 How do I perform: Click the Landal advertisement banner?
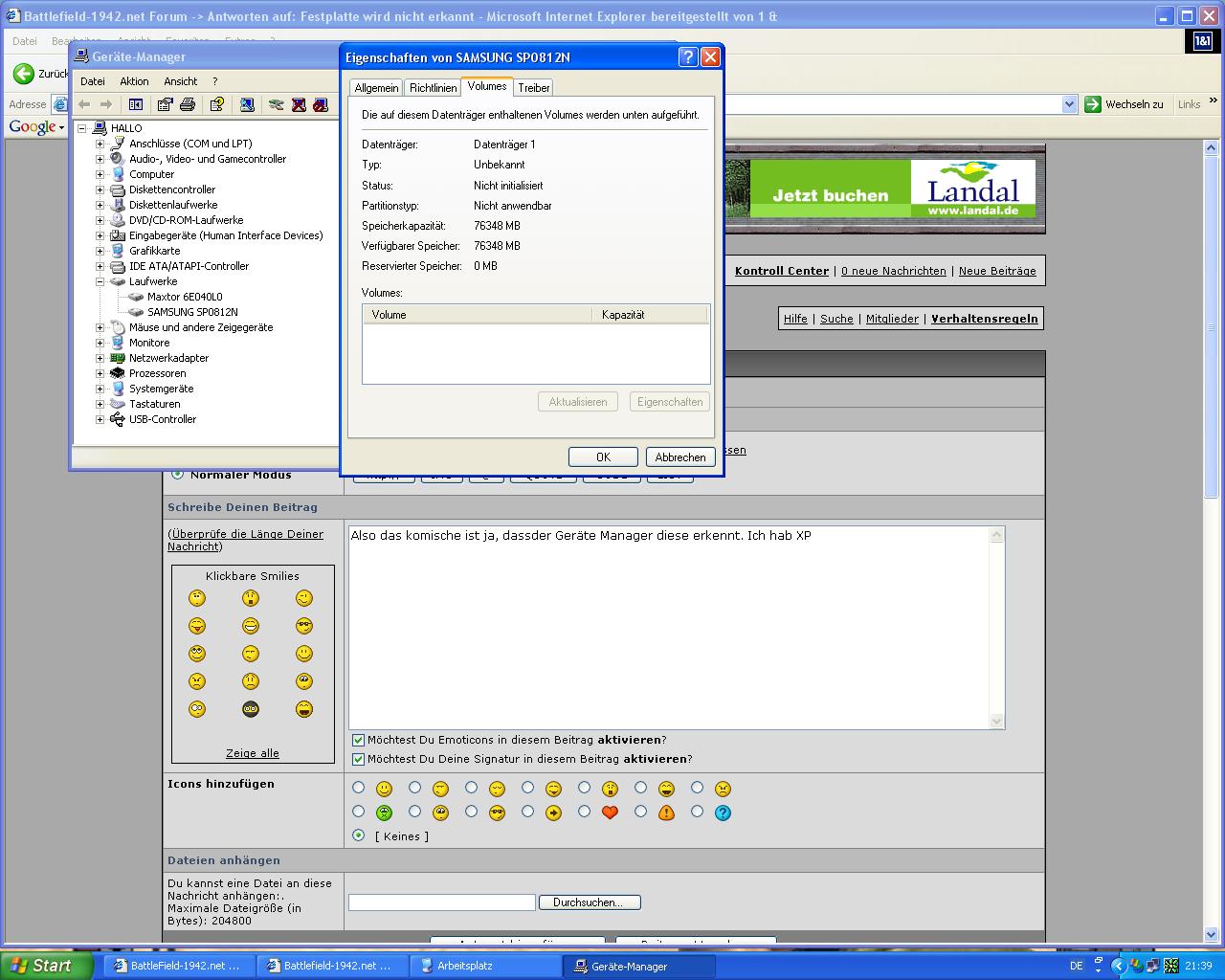point(884,189)
